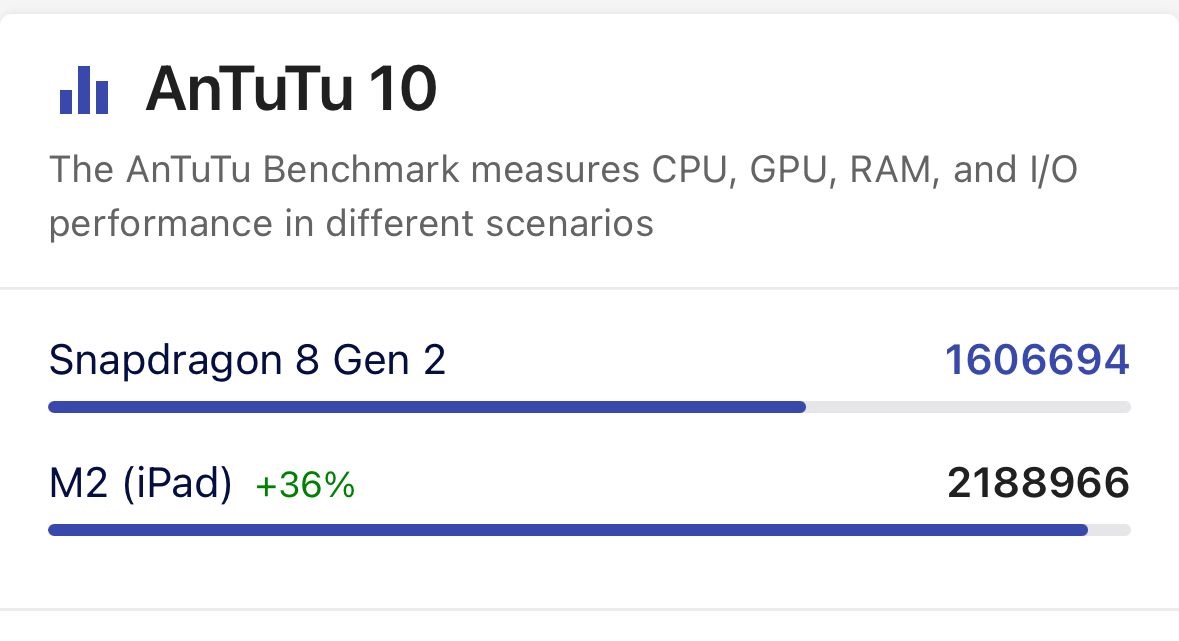The height and width of the screenshot is (641, 1179).
Task: Click the filled M2 (iPad) bar
Action: click(567, 530)
